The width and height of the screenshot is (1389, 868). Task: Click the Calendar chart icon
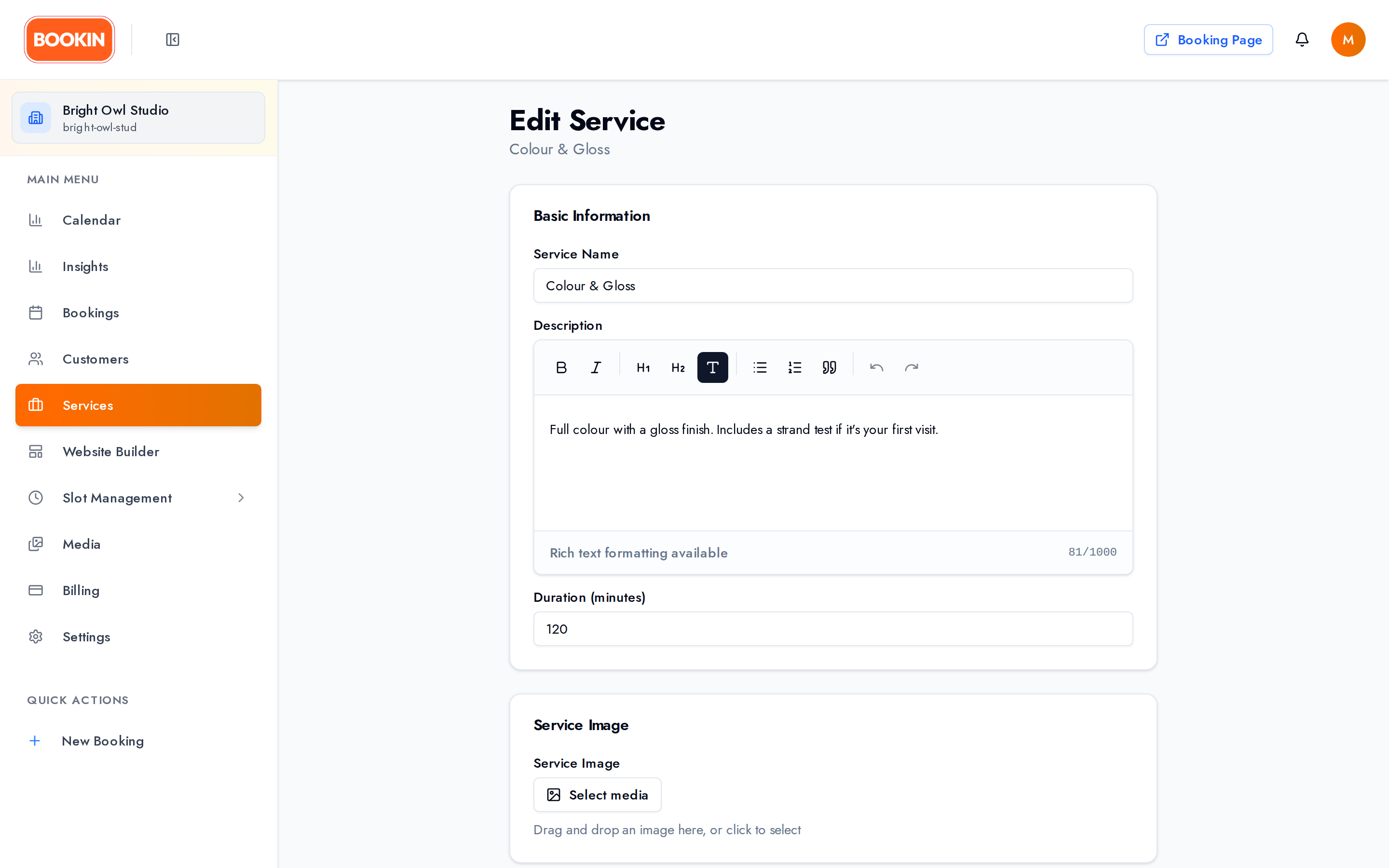(36, 220)
